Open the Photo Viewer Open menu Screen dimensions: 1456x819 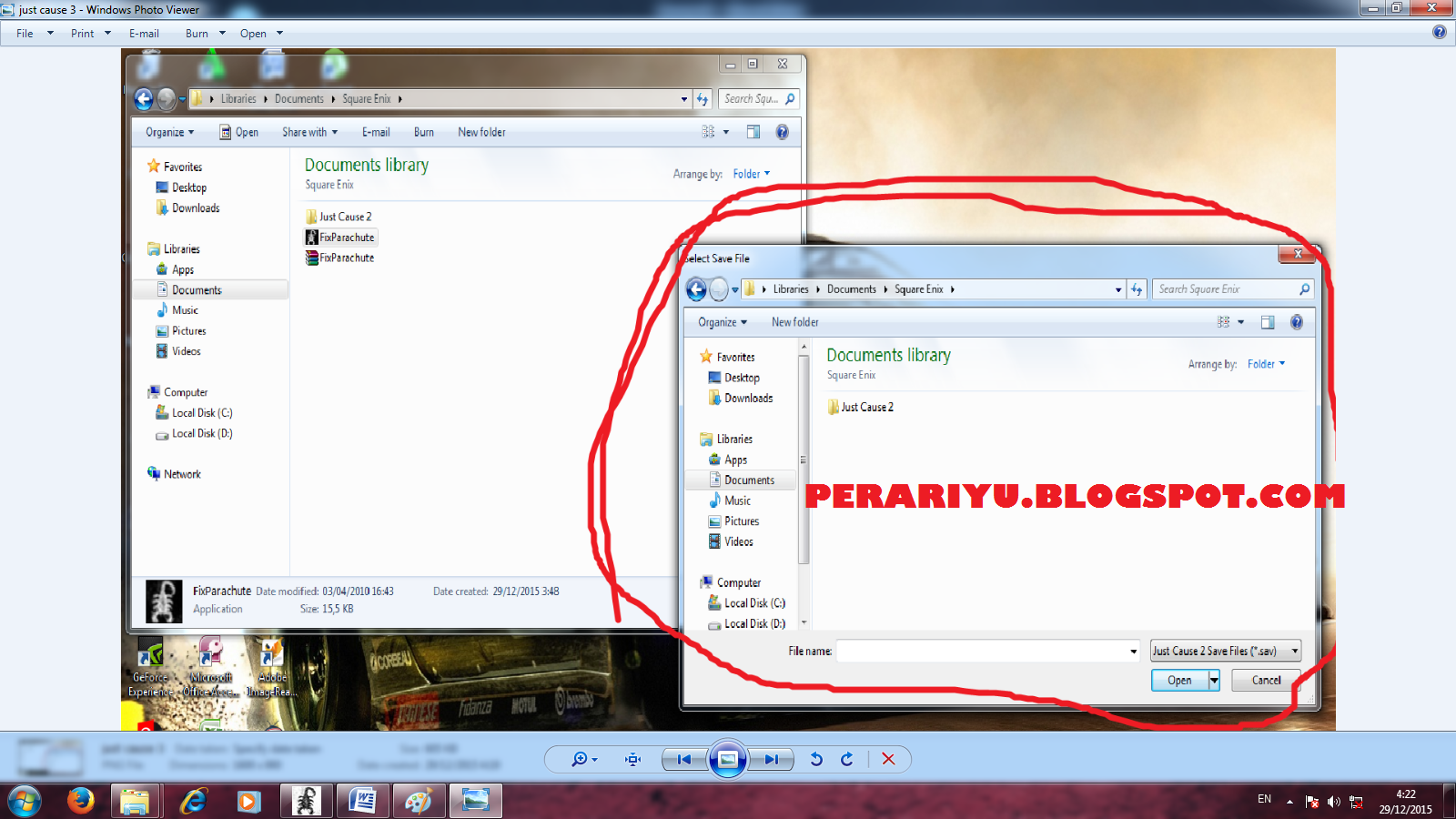point(261,34)
